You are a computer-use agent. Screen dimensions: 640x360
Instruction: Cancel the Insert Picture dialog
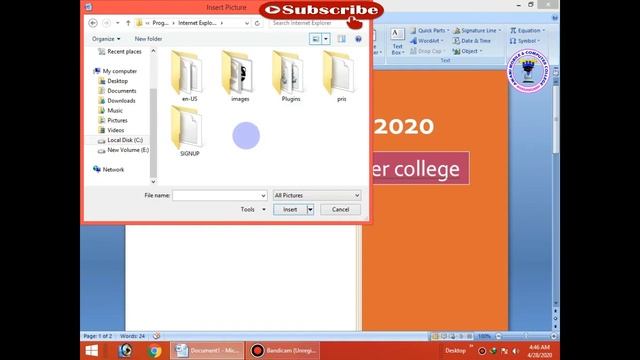point(340,209)
